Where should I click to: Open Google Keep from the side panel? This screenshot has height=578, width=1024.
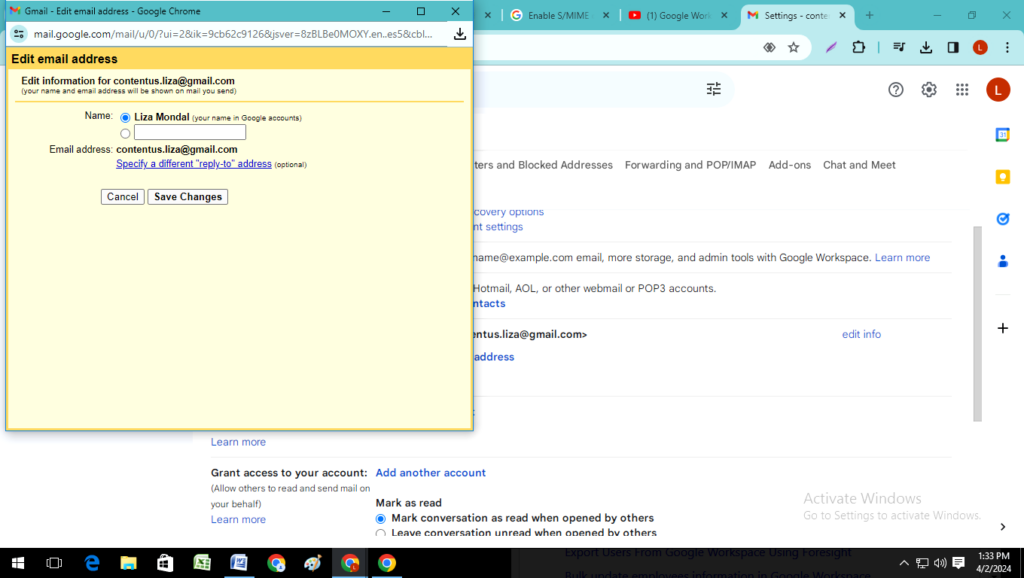point(1002,177)
